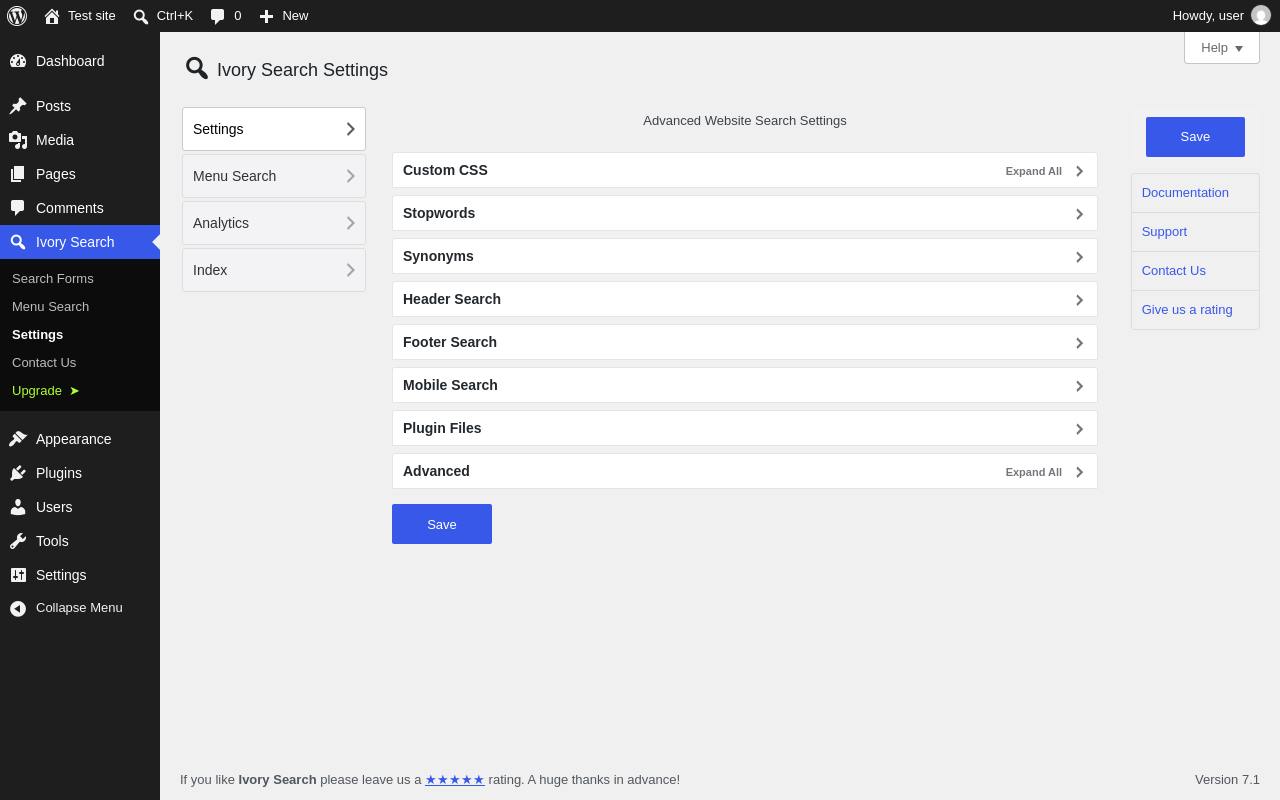This screenshot has height=800, width=1280.
Task: Click the Give us a rating link
Action: [x=1187, y=310]
